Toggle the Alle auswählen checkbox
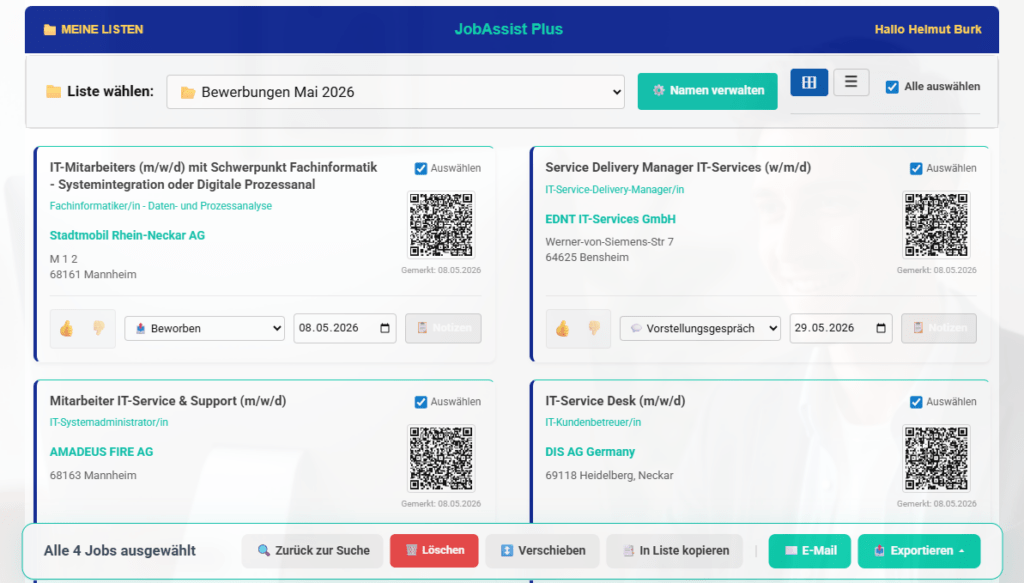The image size is (1024, 583). [892, 87]
